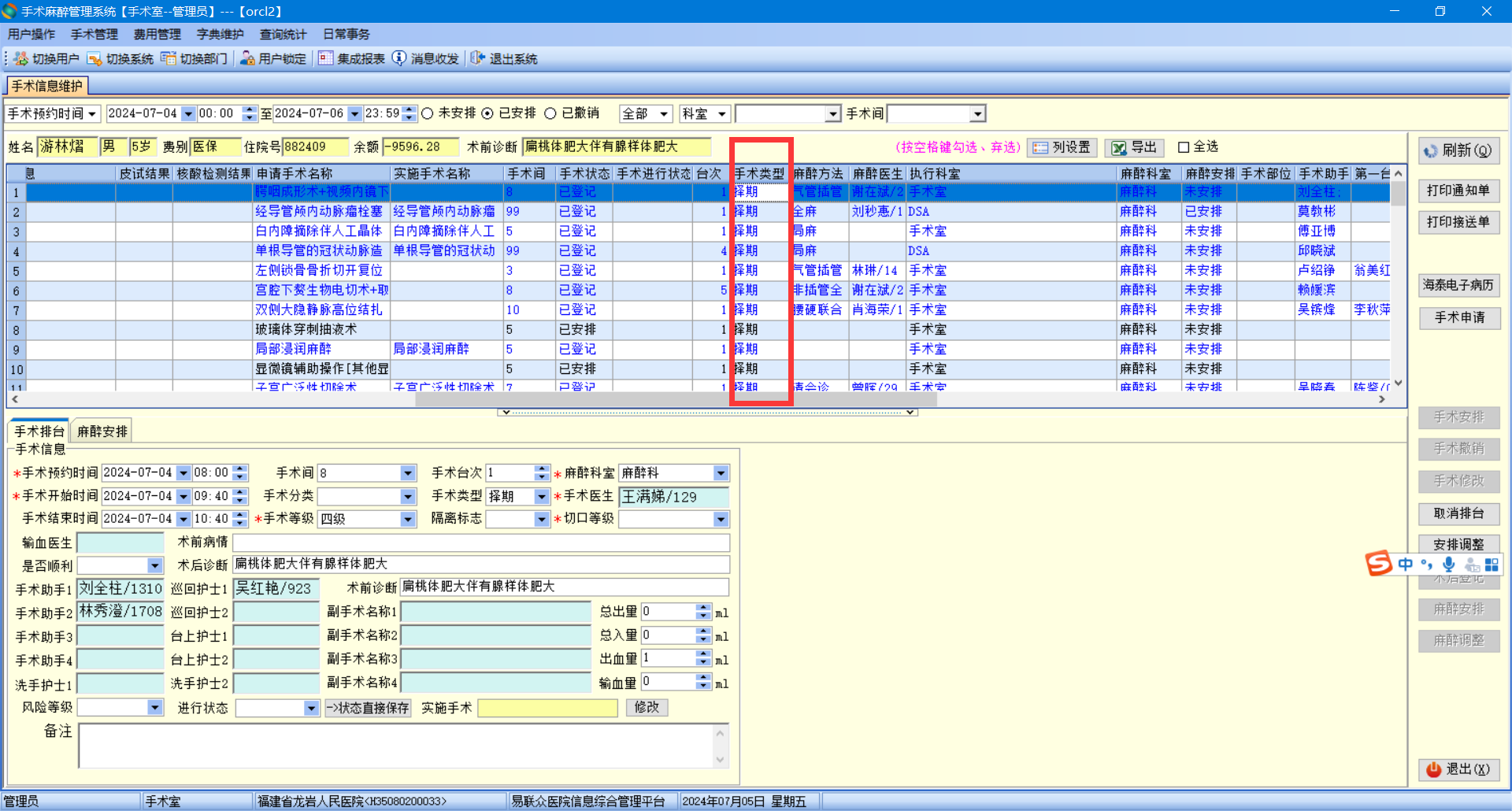Open start date 2024-07-04 calendar dropdown
This screenshot has height=811, width=1512.
188,114
